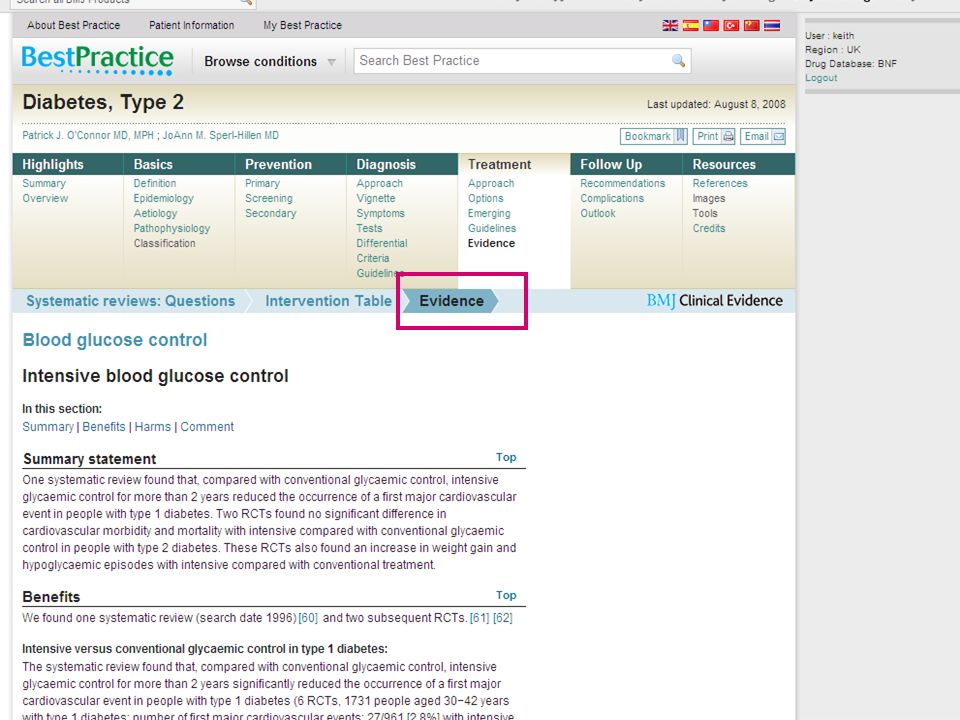Open the Epidemiology link

pos(163,198)
